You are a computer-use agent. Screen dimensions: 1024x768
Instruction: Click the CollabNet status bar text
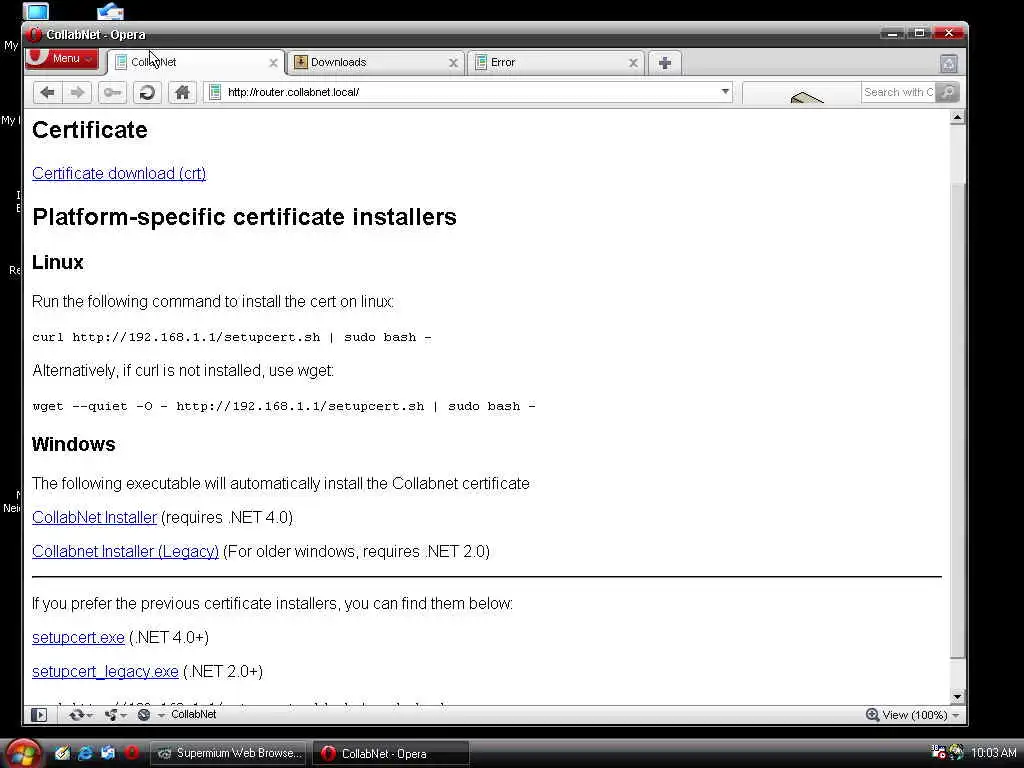[193, 714]
